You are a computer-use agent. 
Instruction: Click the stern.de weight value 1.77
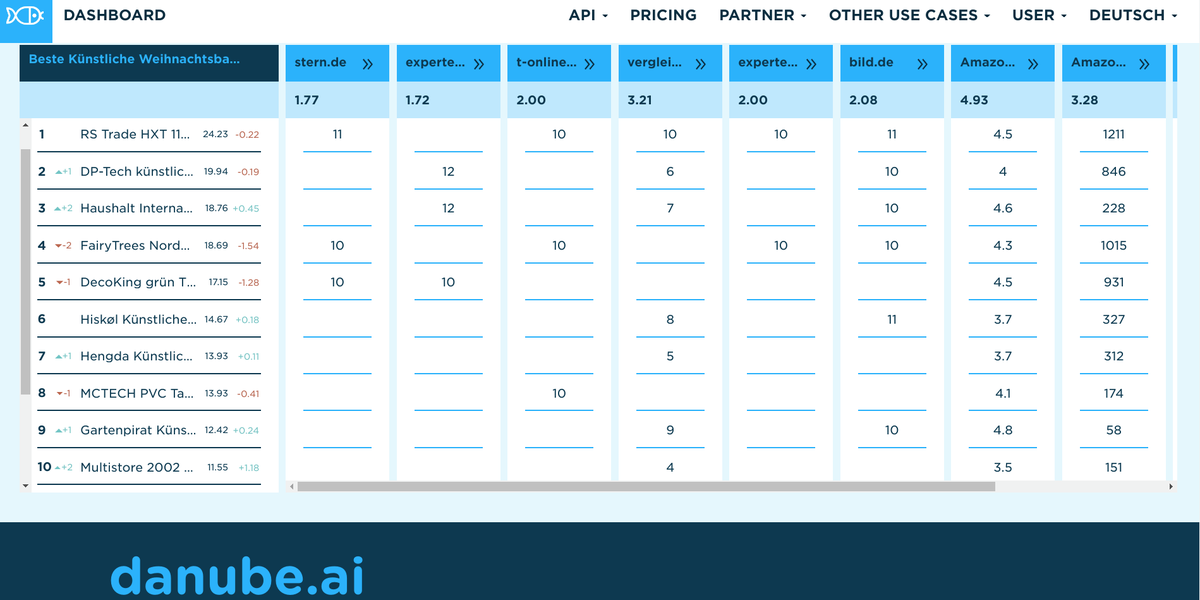307,100
